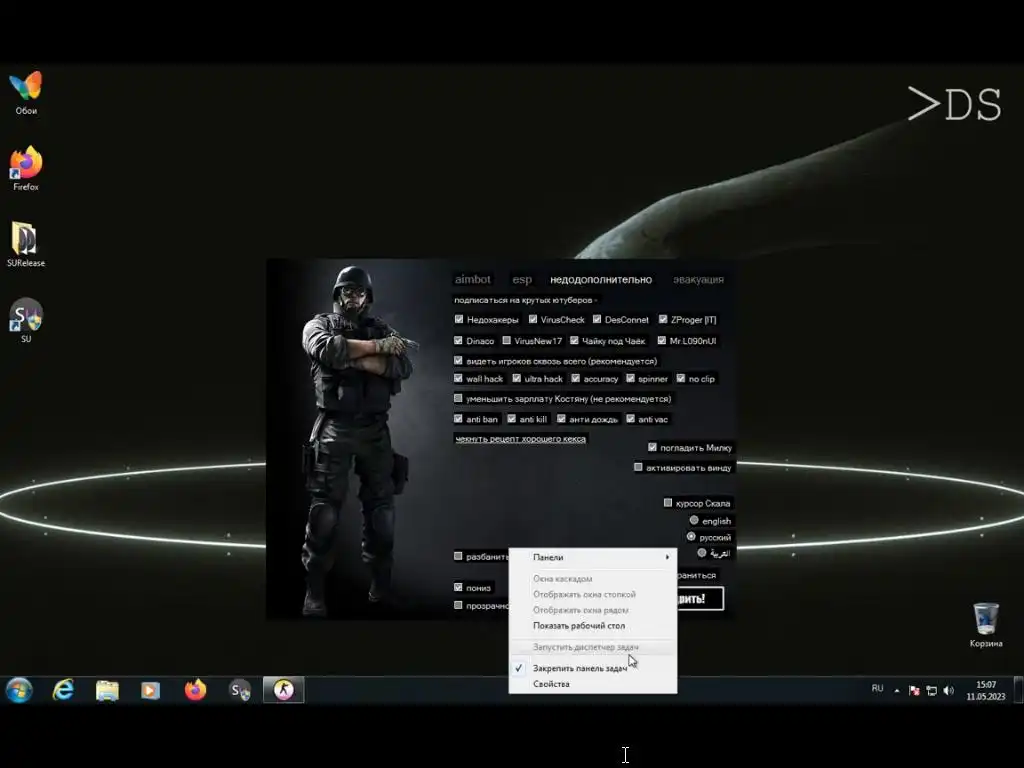1024x768 pixels.
Task: Toggle the no clip checkbox
Action: coord(680,378)
